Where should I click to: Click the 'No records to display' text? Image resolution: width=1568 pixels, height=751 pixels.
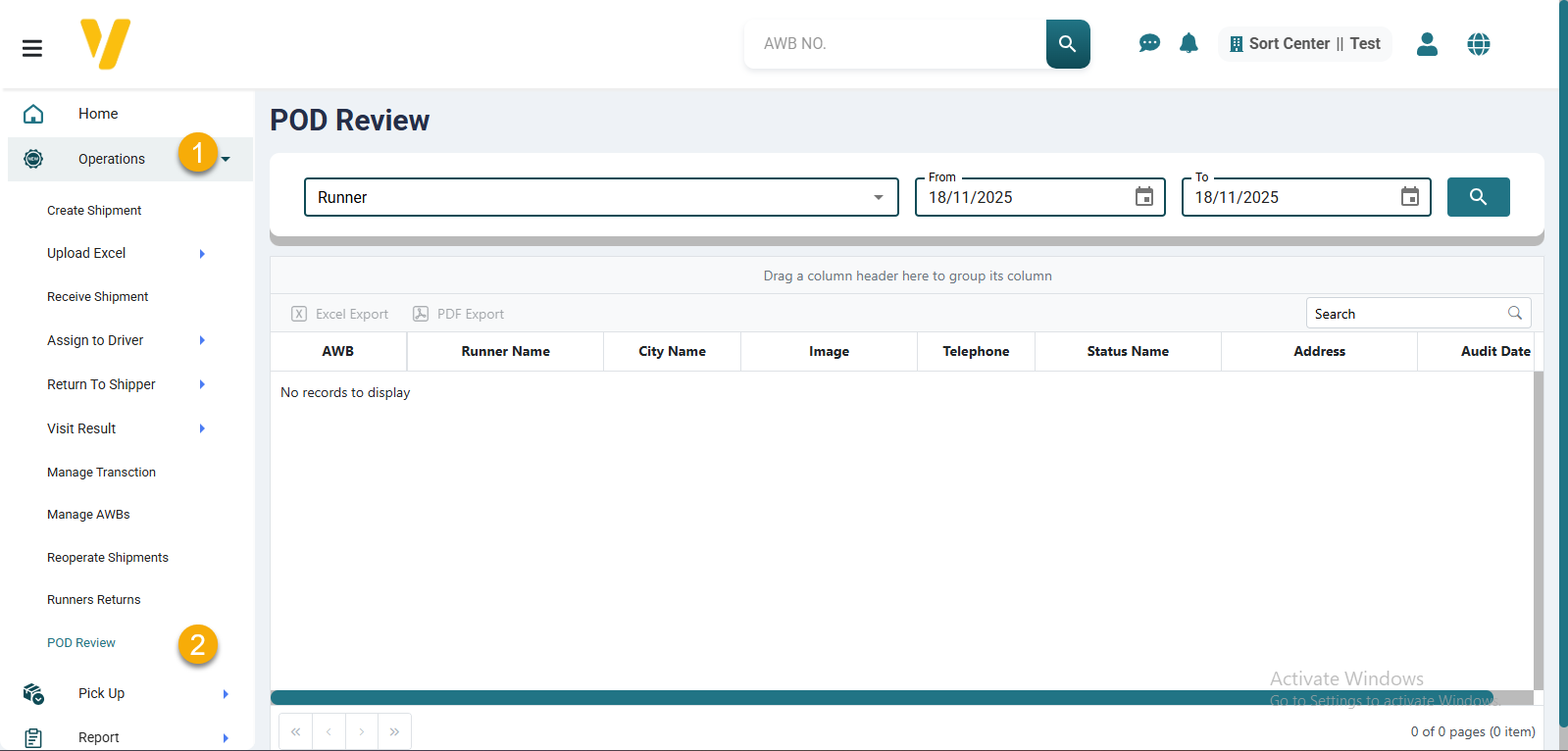coord(345,392)
